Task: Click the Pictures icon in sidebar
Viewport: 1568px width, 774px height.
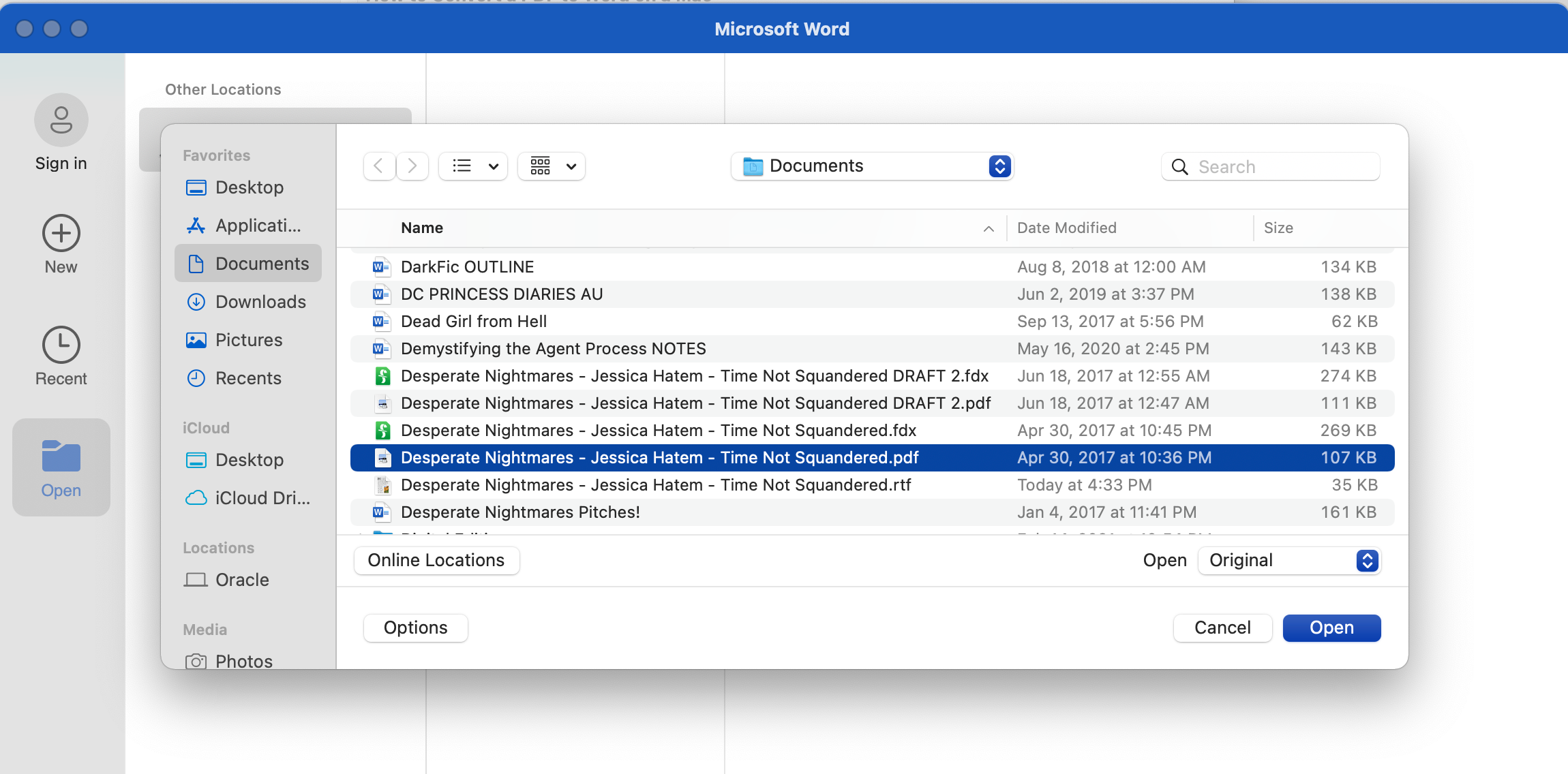Action: pos(197,339)
